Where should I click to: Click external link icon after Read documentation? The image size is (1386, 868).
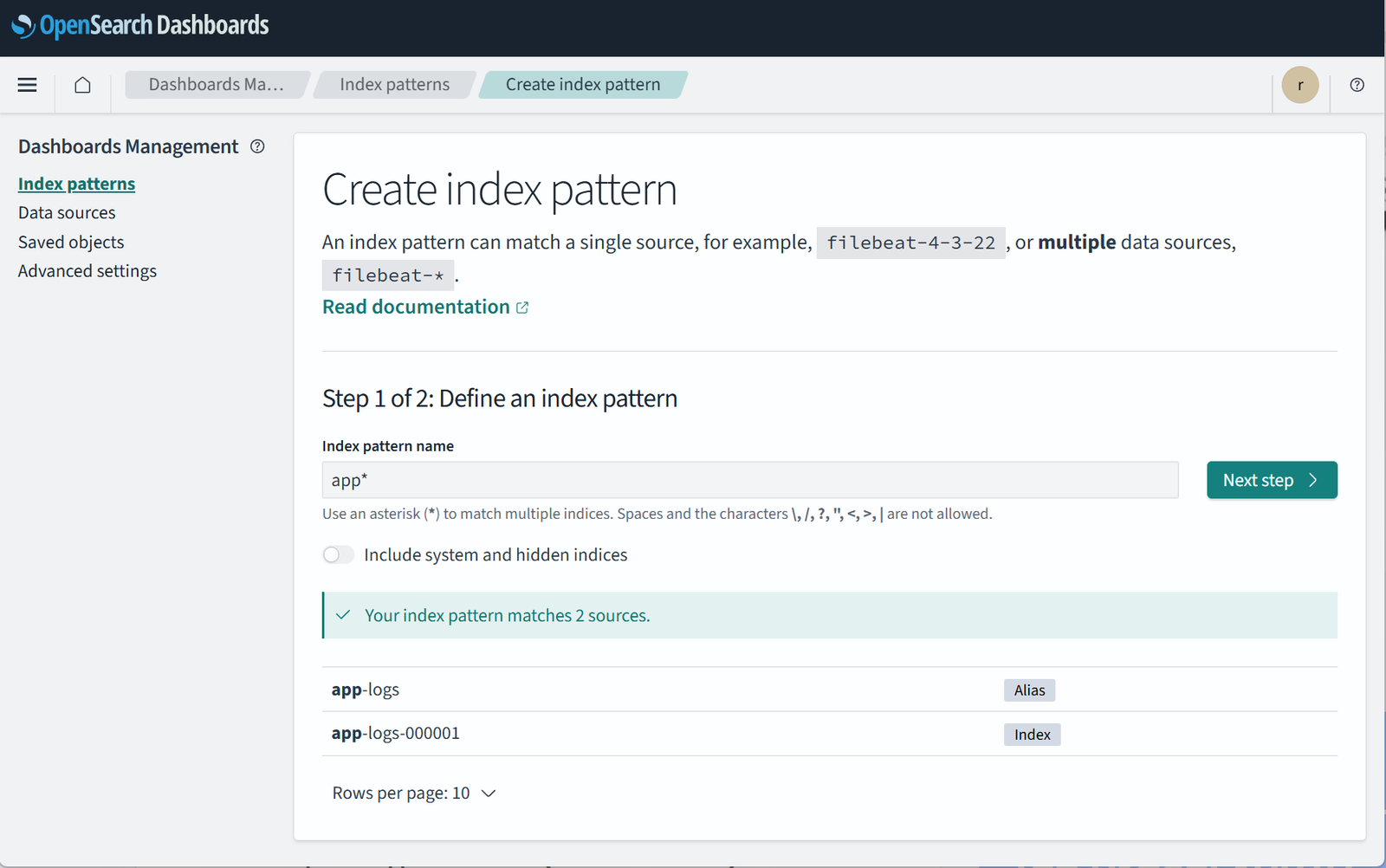pyautogui.click(x=522, y=308)
